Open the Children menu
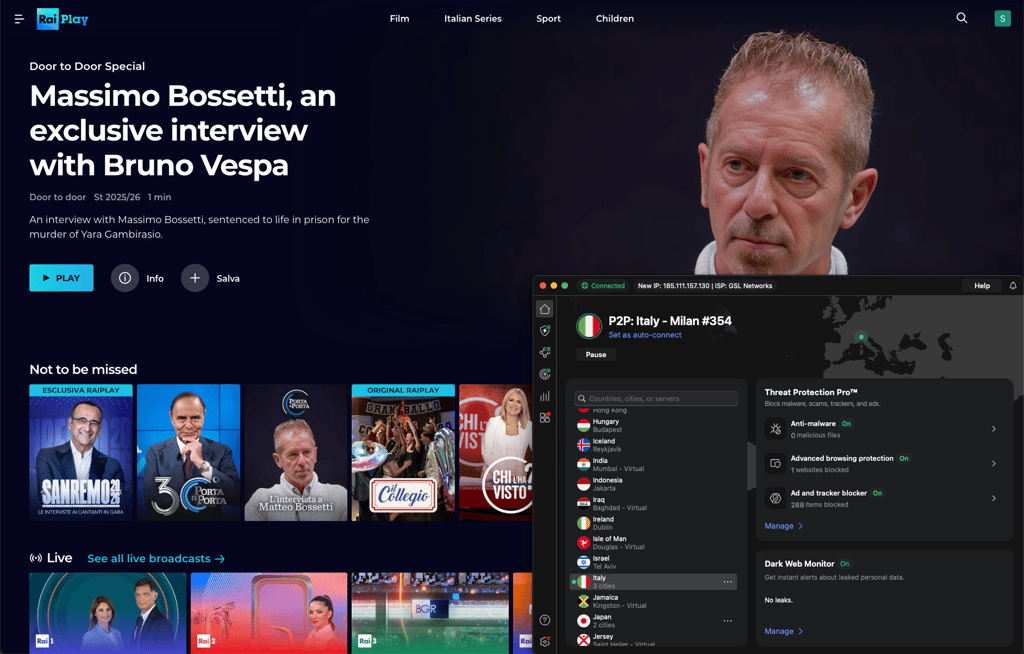This screenshot has width=1024, height=654. [615, 19]
